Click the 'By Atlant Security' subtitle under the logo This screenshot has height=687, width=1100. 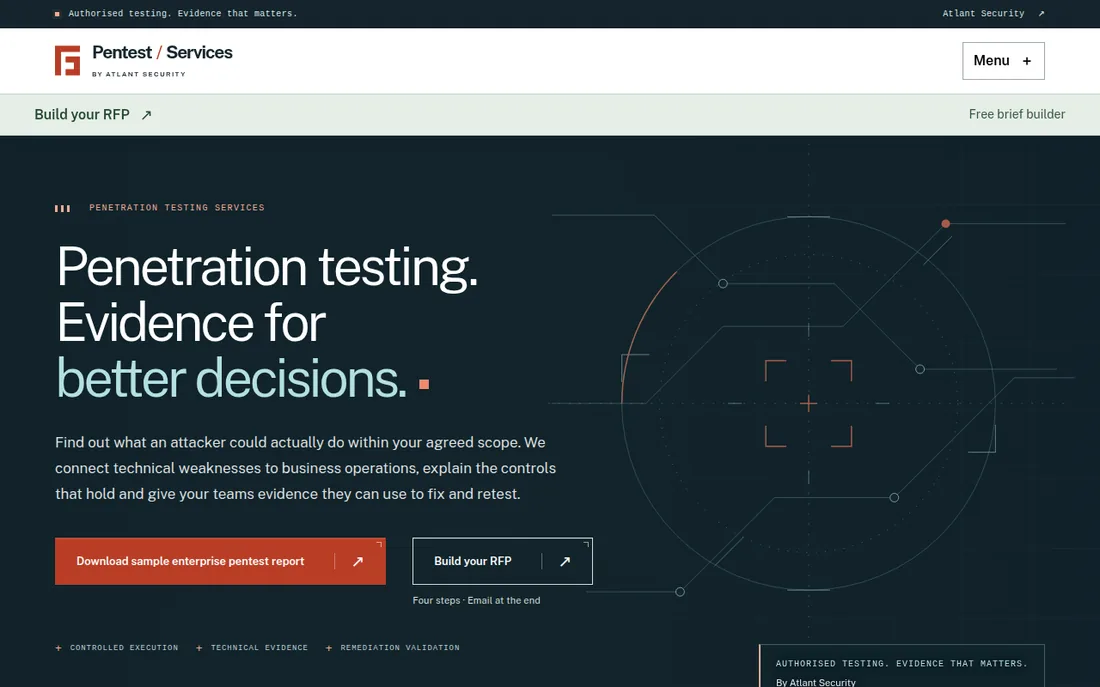point(139,74)
